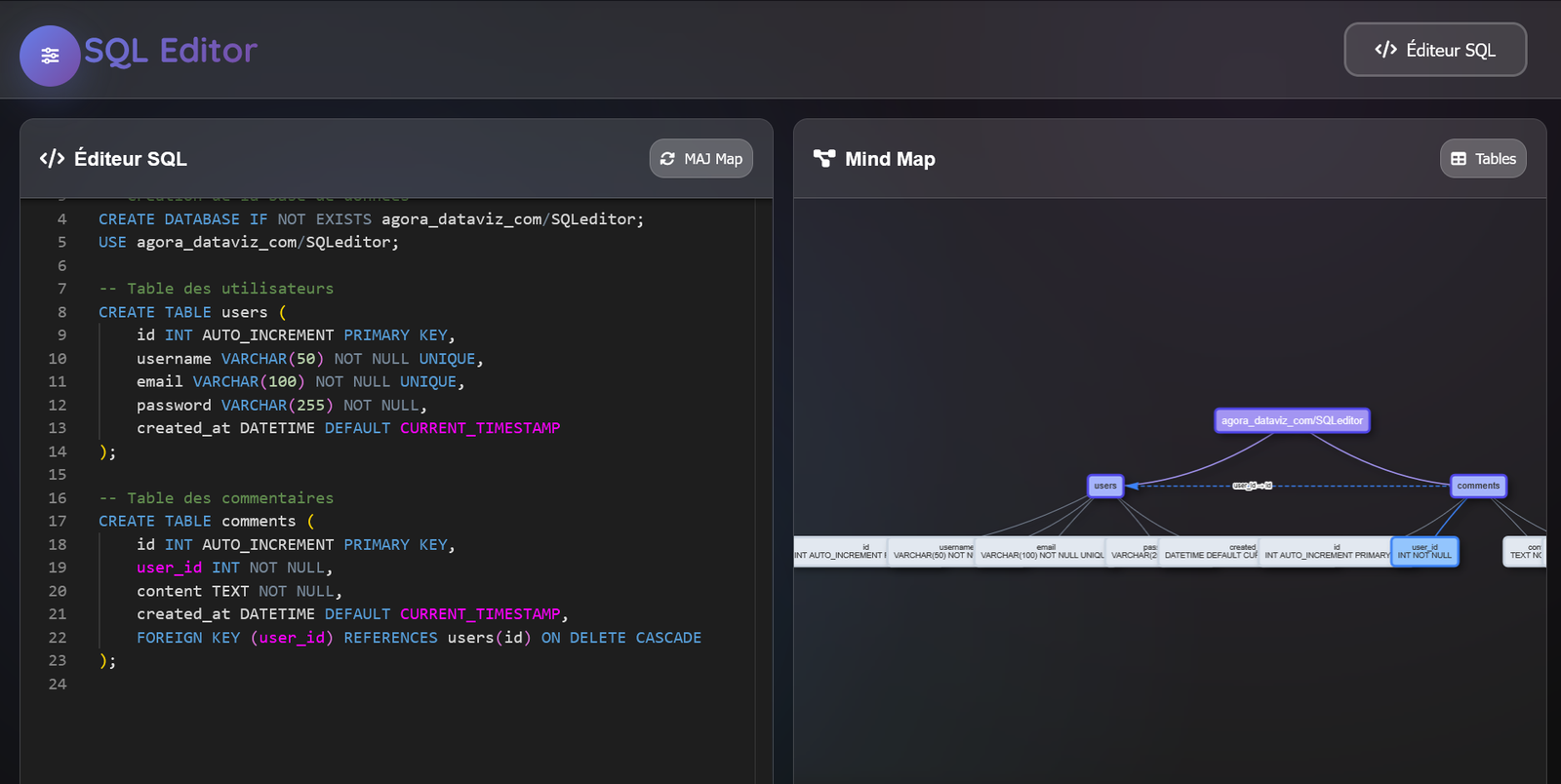Click the Mind Map diagram icon
The height and width of the screenshot is (784, 1561).
coord(824,159)
